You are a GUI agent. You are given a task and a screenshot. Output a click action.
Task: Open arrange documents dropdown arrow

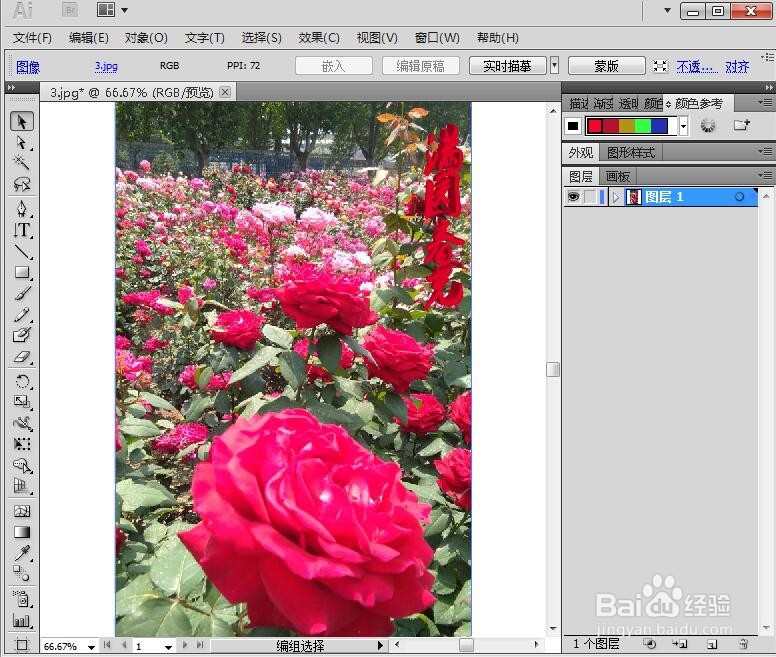(125, 10)
